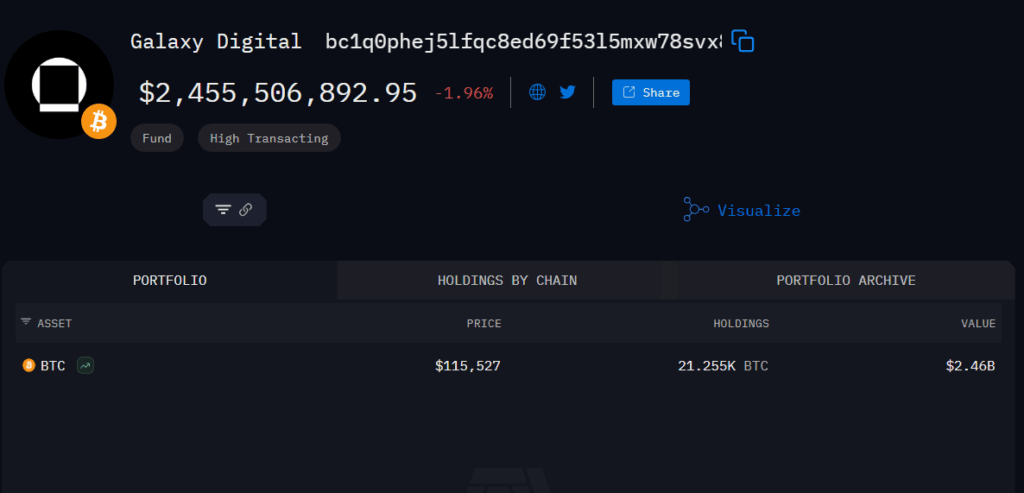
Task: Open the filter lines icon
Action: pos(223,210)
